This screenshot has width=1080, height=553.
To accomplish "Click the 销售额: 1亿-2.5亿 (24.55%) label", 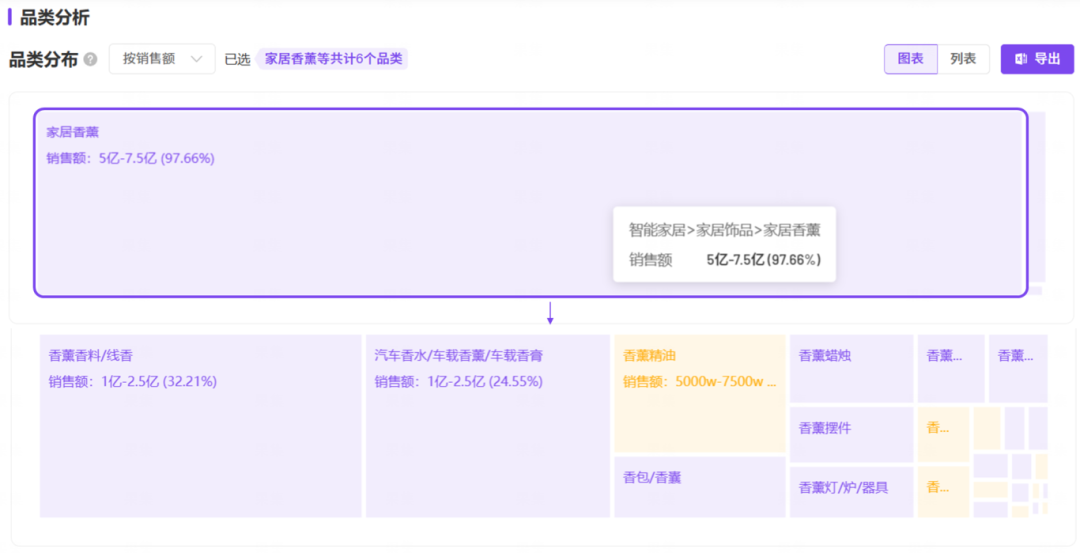I will [x=459, y=382].
